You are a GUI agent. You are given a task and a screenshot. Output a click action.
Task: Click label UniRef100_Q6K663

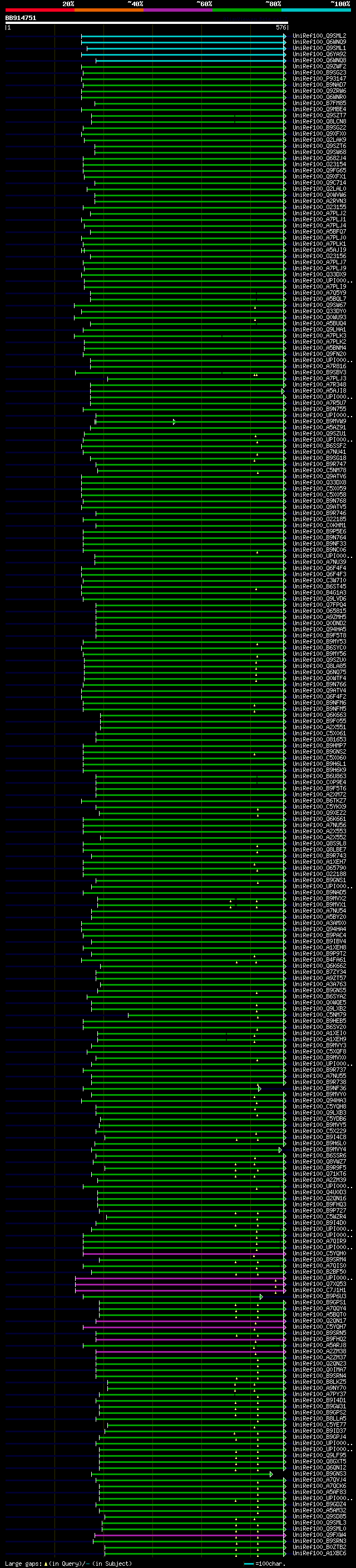319,715
